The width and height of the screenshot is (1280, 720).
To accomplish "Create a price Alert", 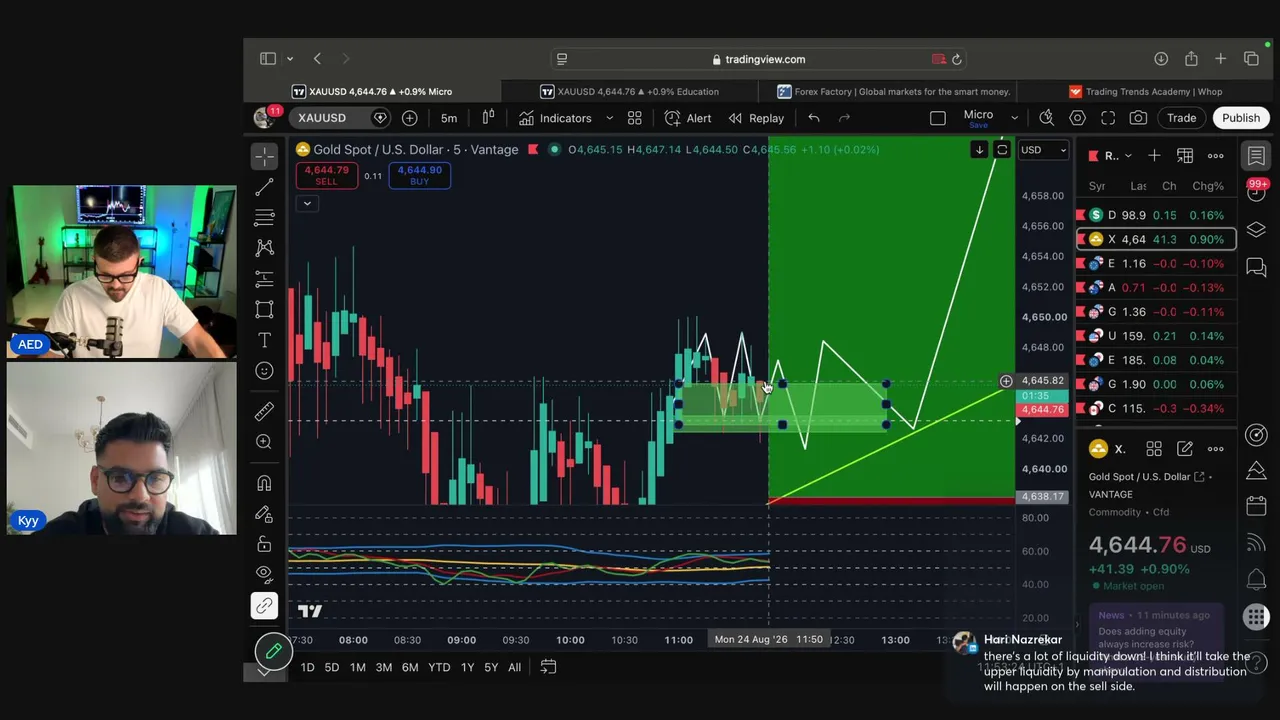I will point(688,118).
